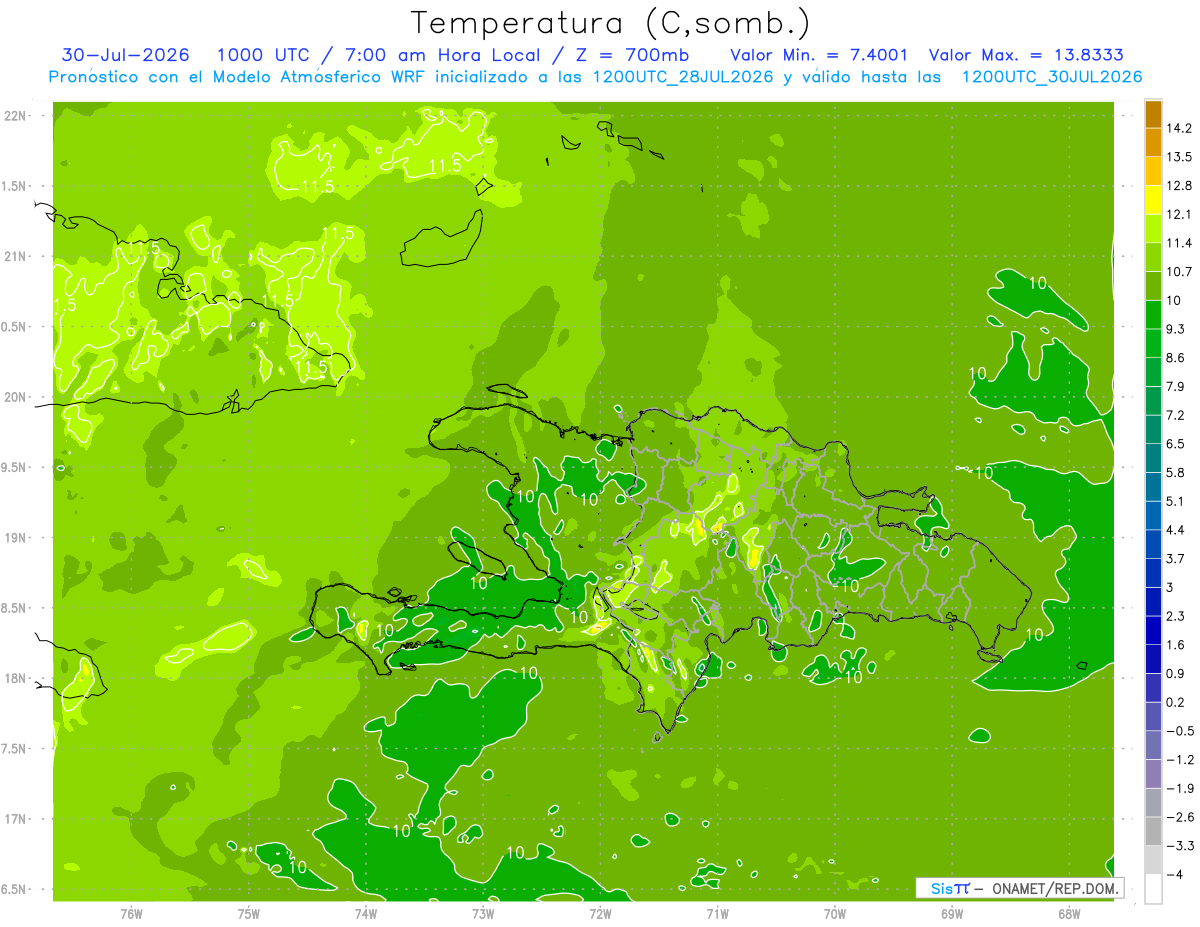The image size is (1200, 927).
Task: Click the 68W longitude axis label
Action: pyautogui.click(x=1069, y=913)
